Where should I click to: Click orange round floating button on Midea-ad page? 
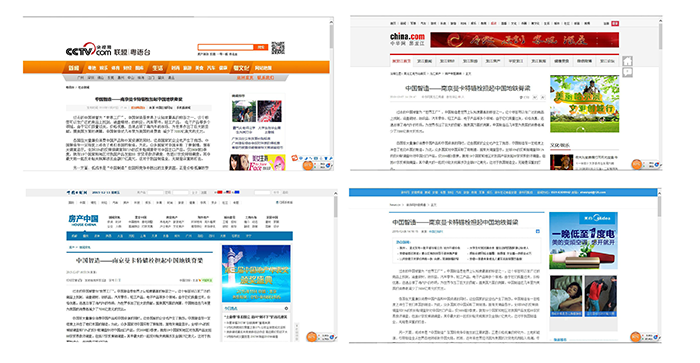click(635, 337)
